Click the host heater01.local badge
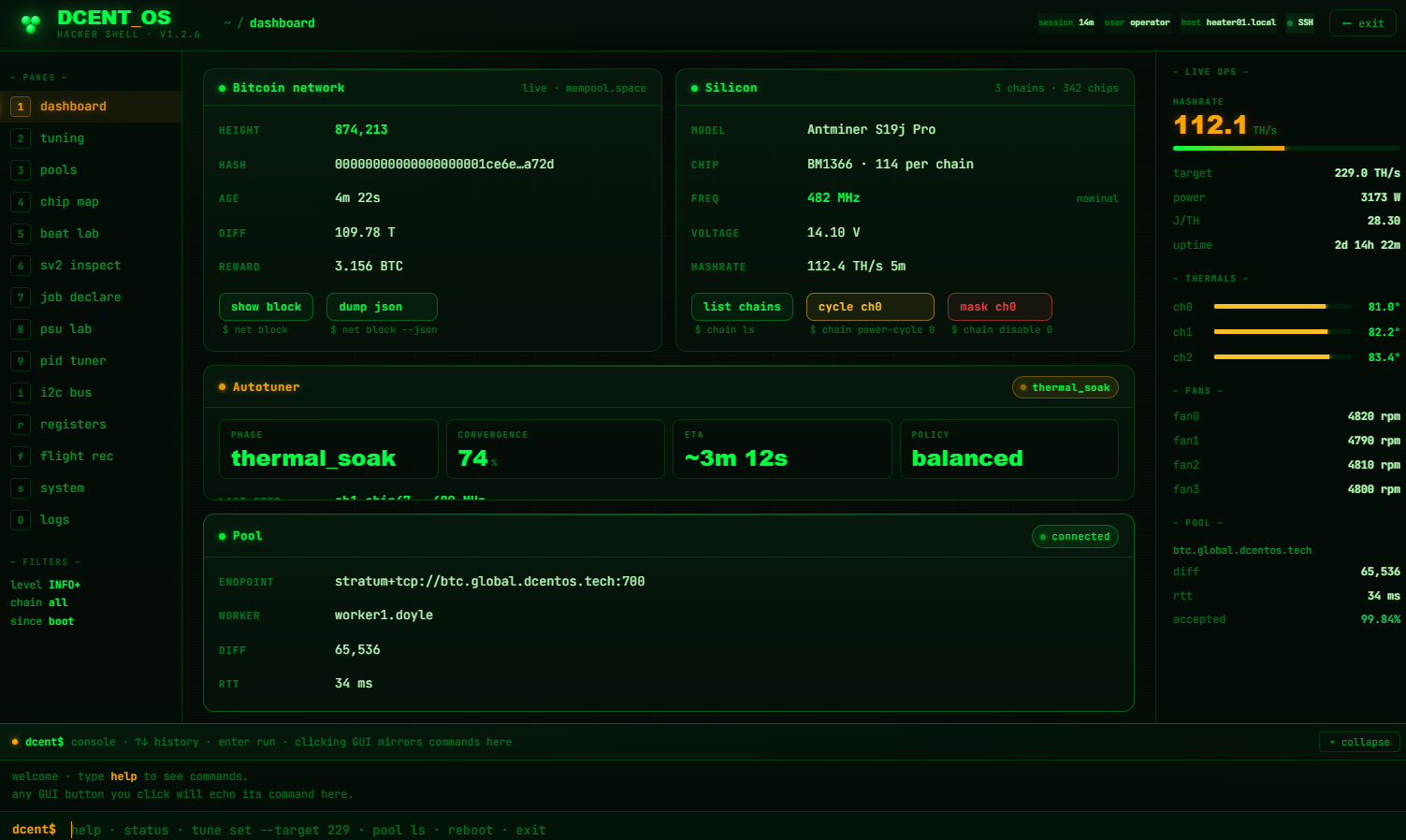Screen dimensions: 1406x840 [x=1228, y=22]
